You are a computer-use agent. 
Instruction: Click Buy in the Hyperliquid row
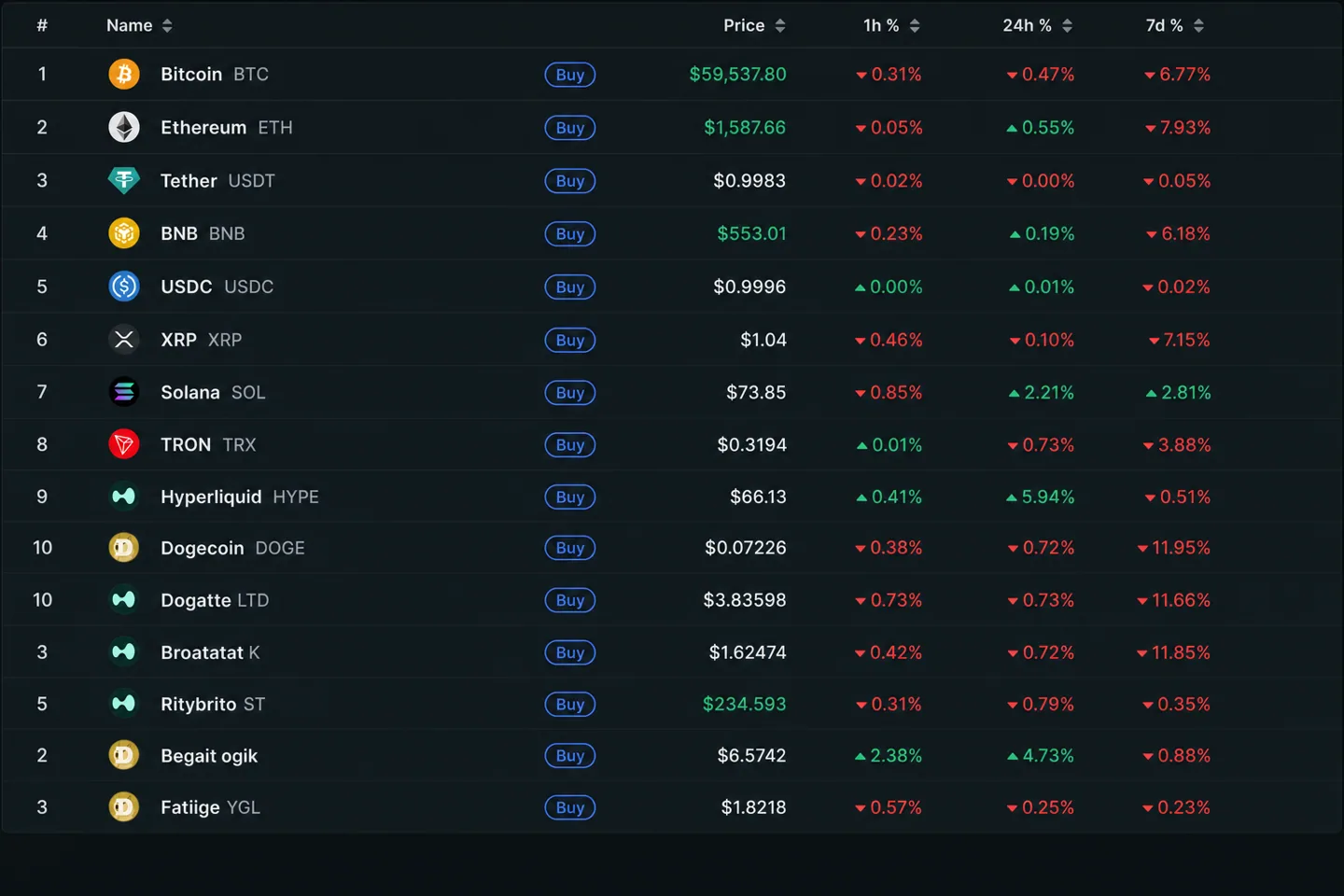pyautogui.click(x=570, y=497)
